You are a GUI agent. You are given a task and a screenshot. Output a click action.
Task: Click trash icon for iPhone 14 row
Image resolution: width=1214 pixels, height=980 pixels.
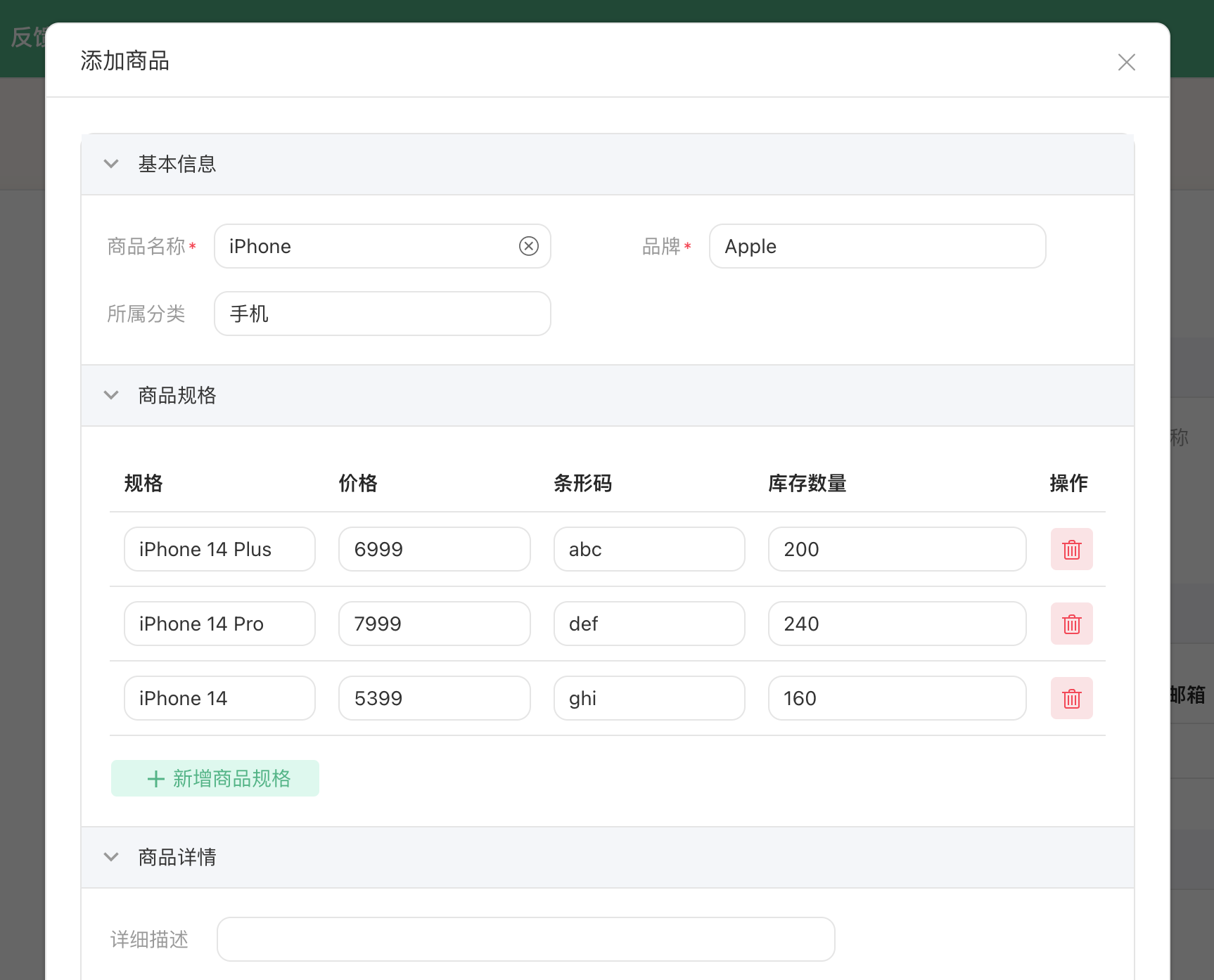tap(1071, 698)
